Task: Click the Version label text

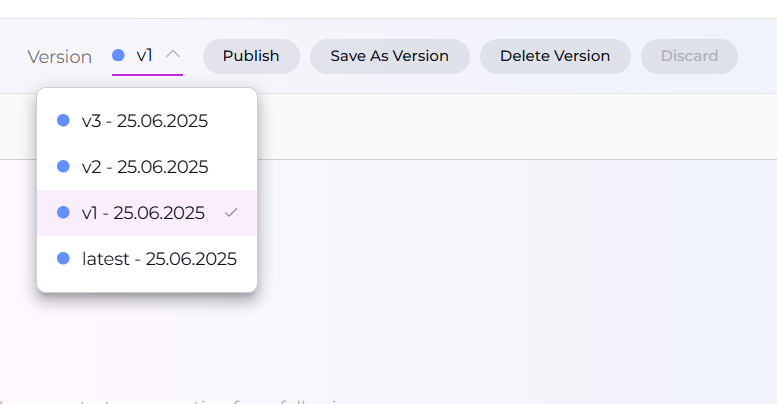Action: tap(59, 57)
